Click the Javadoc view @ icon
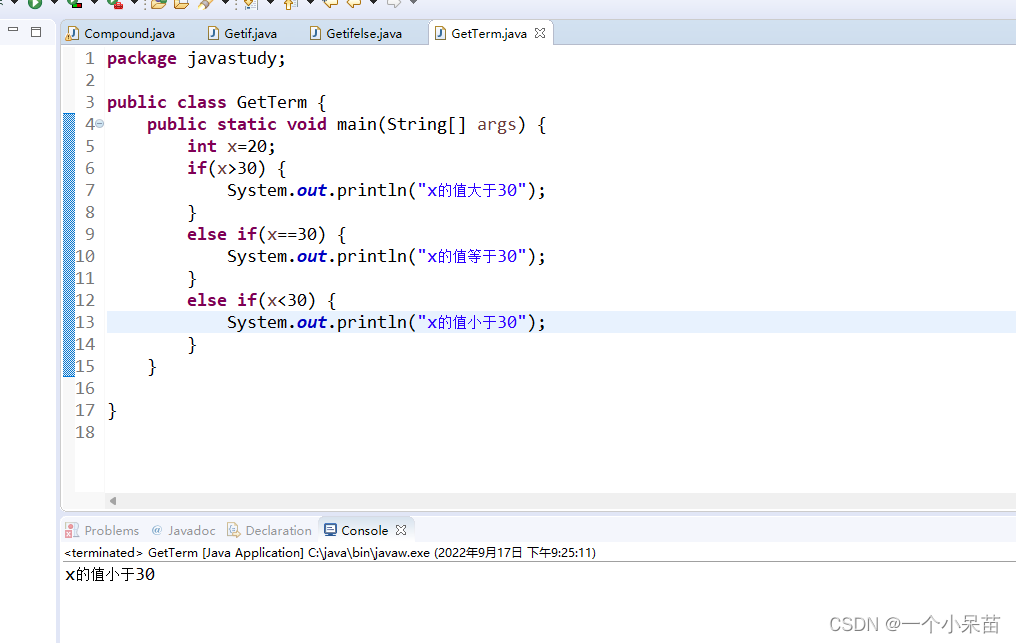Viewport: 1016px width, 643px height. [x=157, y=530]
